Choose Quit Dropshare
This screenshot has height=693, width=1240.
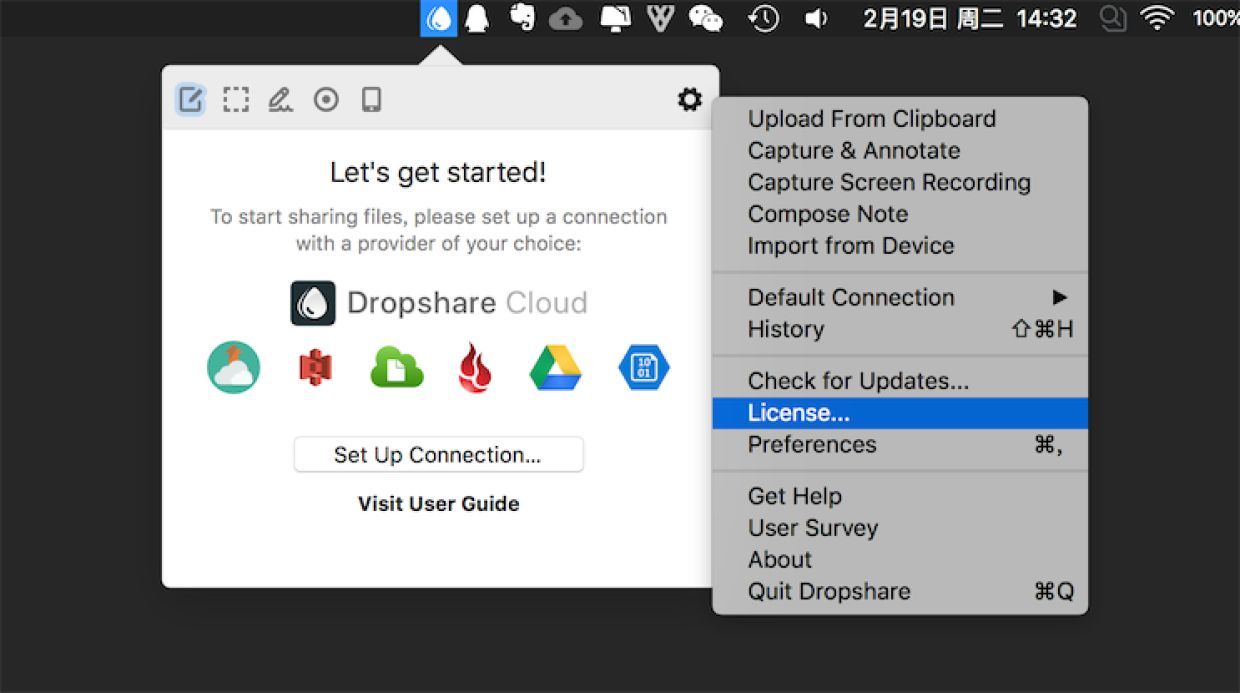(900, 592)
